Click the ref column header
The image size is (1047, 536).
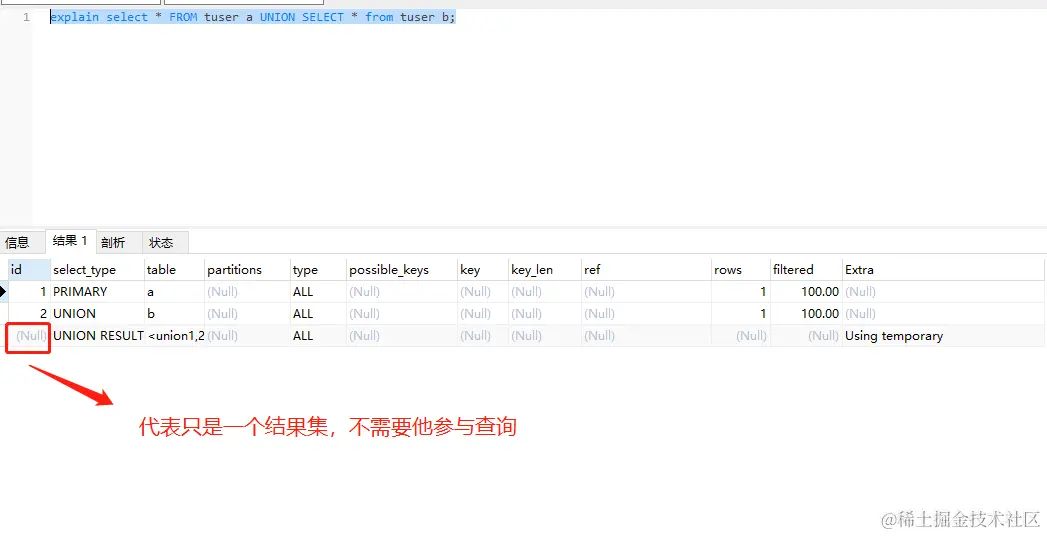click(646, 270)
